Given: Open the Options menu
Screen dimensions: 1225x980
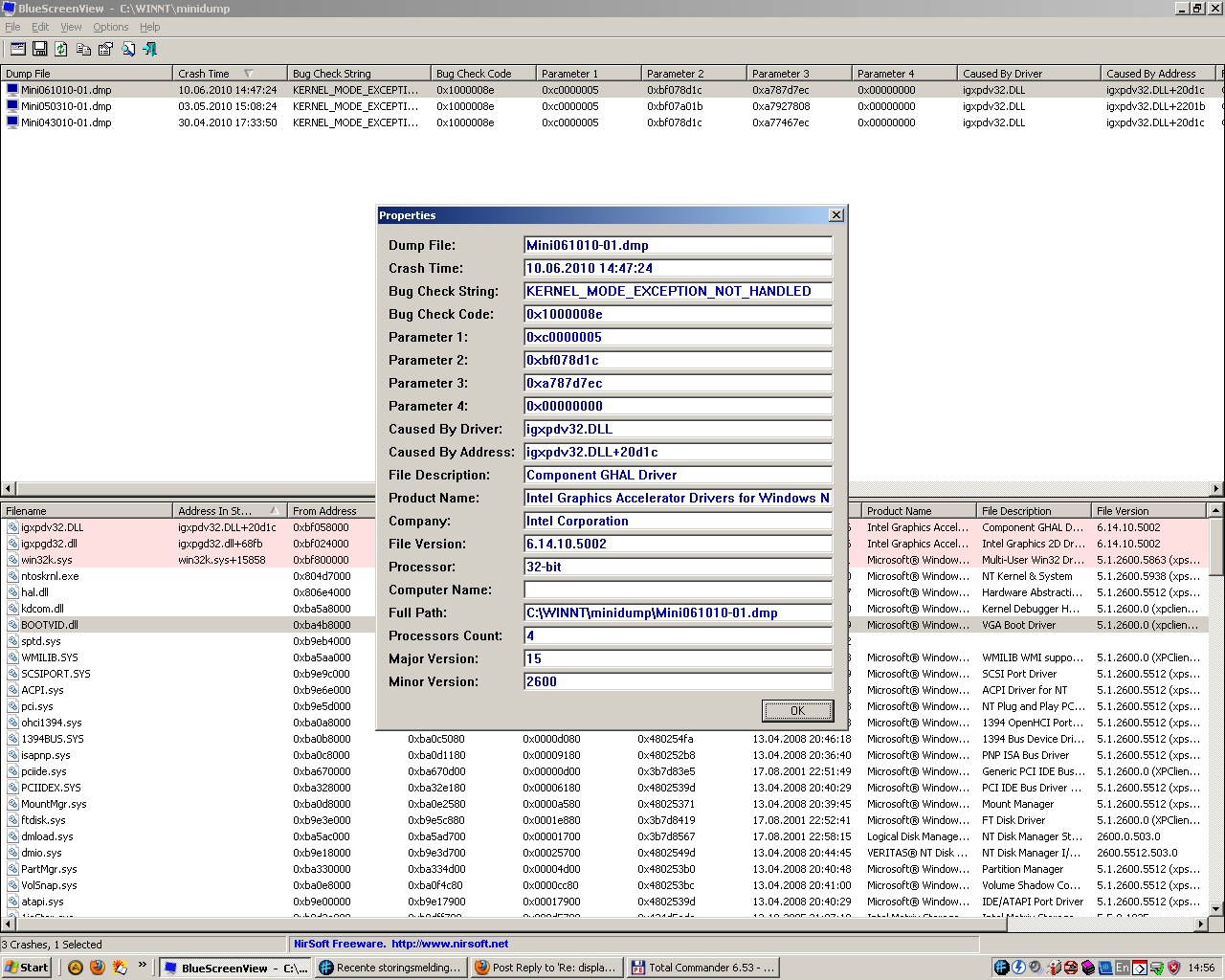Looking at the screenshot, I should tap(110, 27).
